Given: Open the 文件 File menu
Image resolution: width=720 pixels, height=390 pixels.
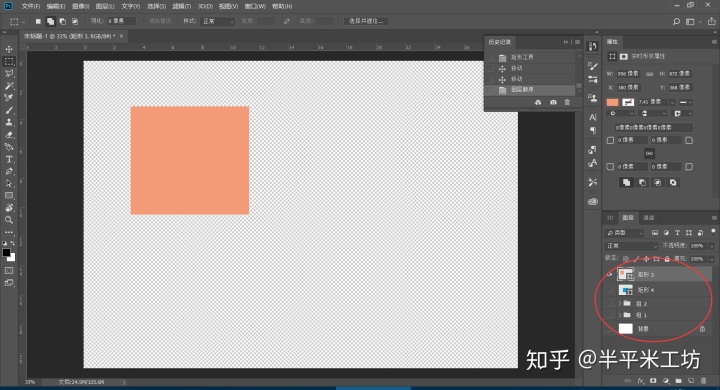Looking at the screenshot, I should coord(31,6).
